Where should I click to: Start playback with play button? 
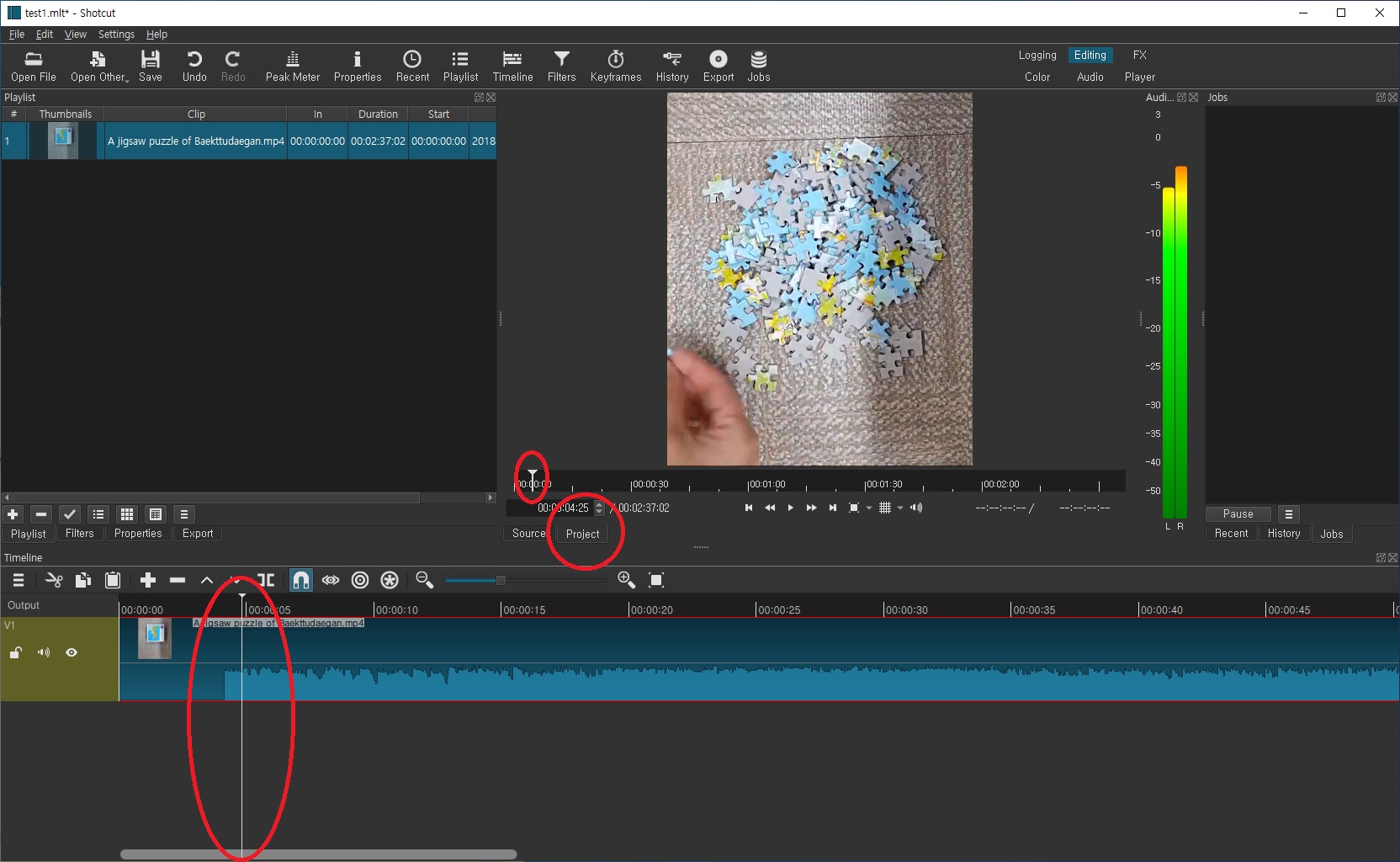pyautogui.click(x=790, y=508)
